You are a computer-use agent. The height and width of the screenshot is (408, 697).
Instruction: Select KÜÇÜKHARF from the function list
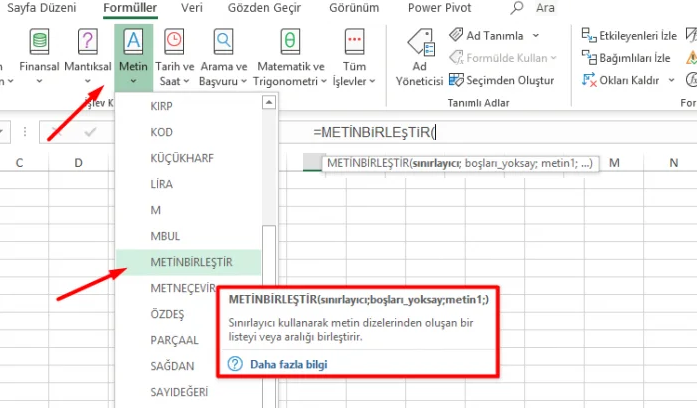181,158
